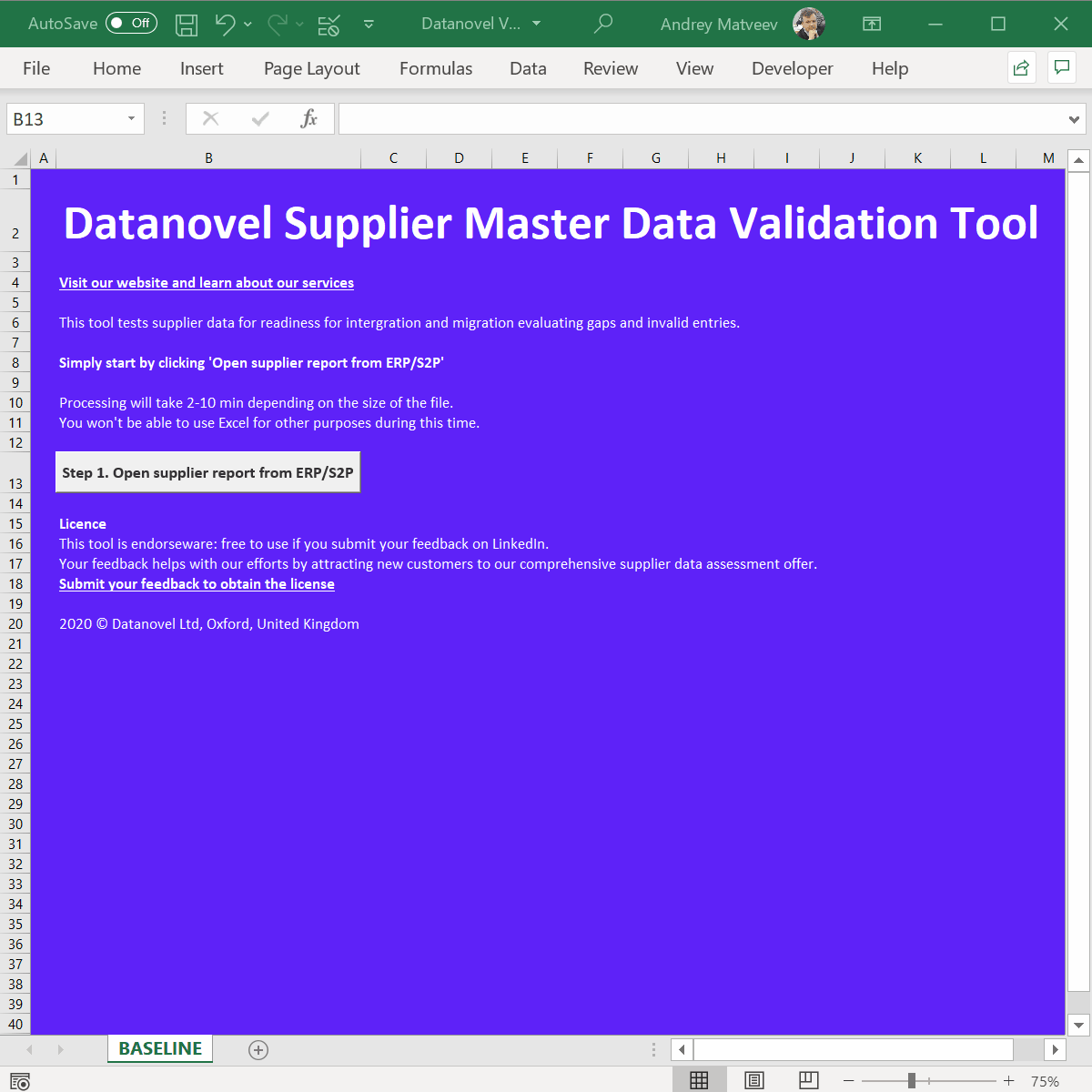
Task: Switch to Page Layout view icon
Action: tap(754, 1080)
